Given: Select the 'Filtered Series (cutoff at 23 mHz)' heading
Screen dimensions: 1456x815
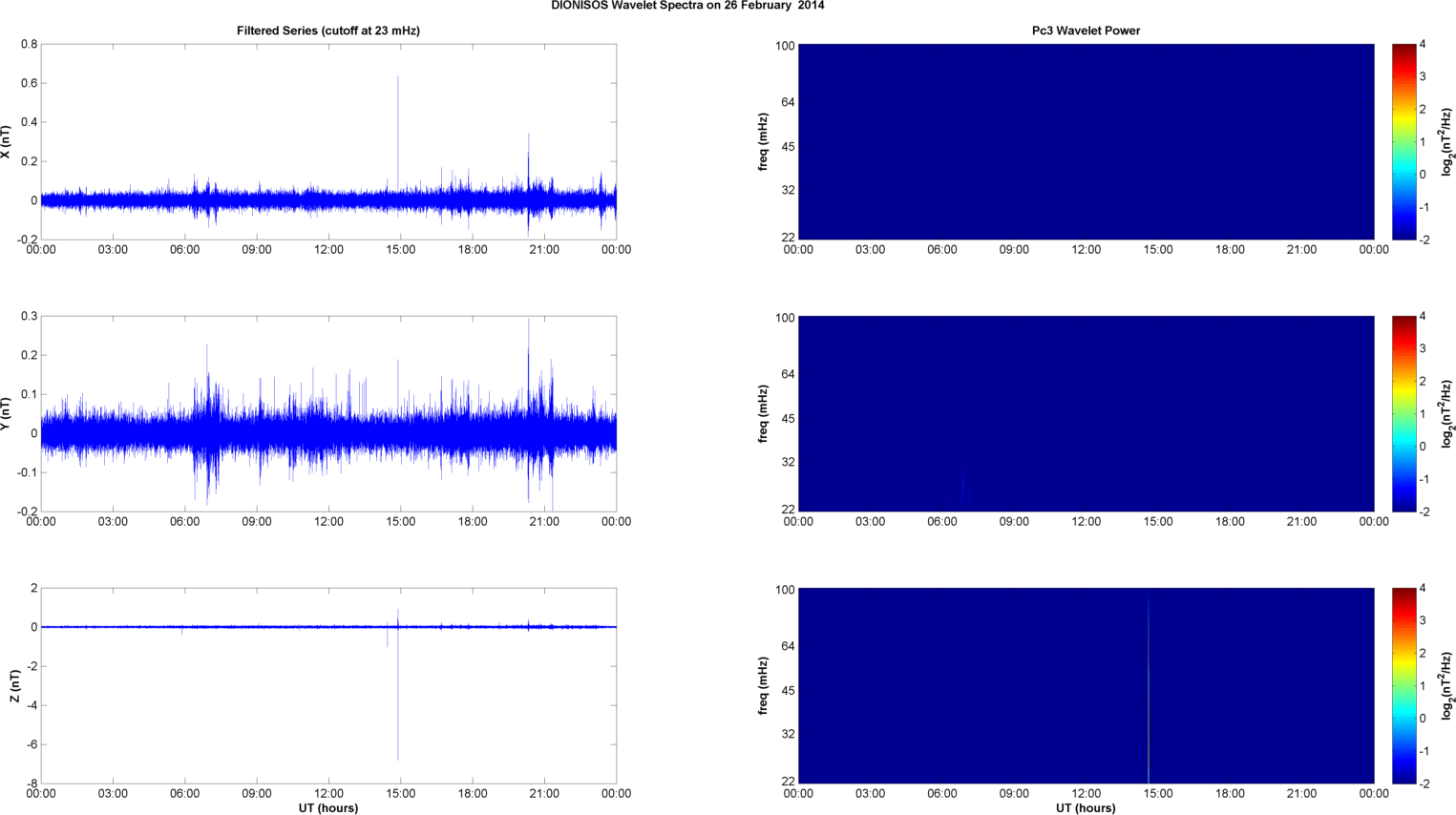Looking at the screenshot, I should pos(328,31).
